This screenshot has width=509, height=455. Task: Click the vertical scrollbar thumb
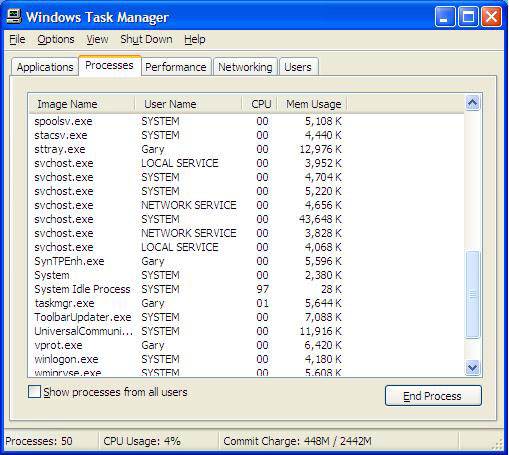tap(472, 295)
